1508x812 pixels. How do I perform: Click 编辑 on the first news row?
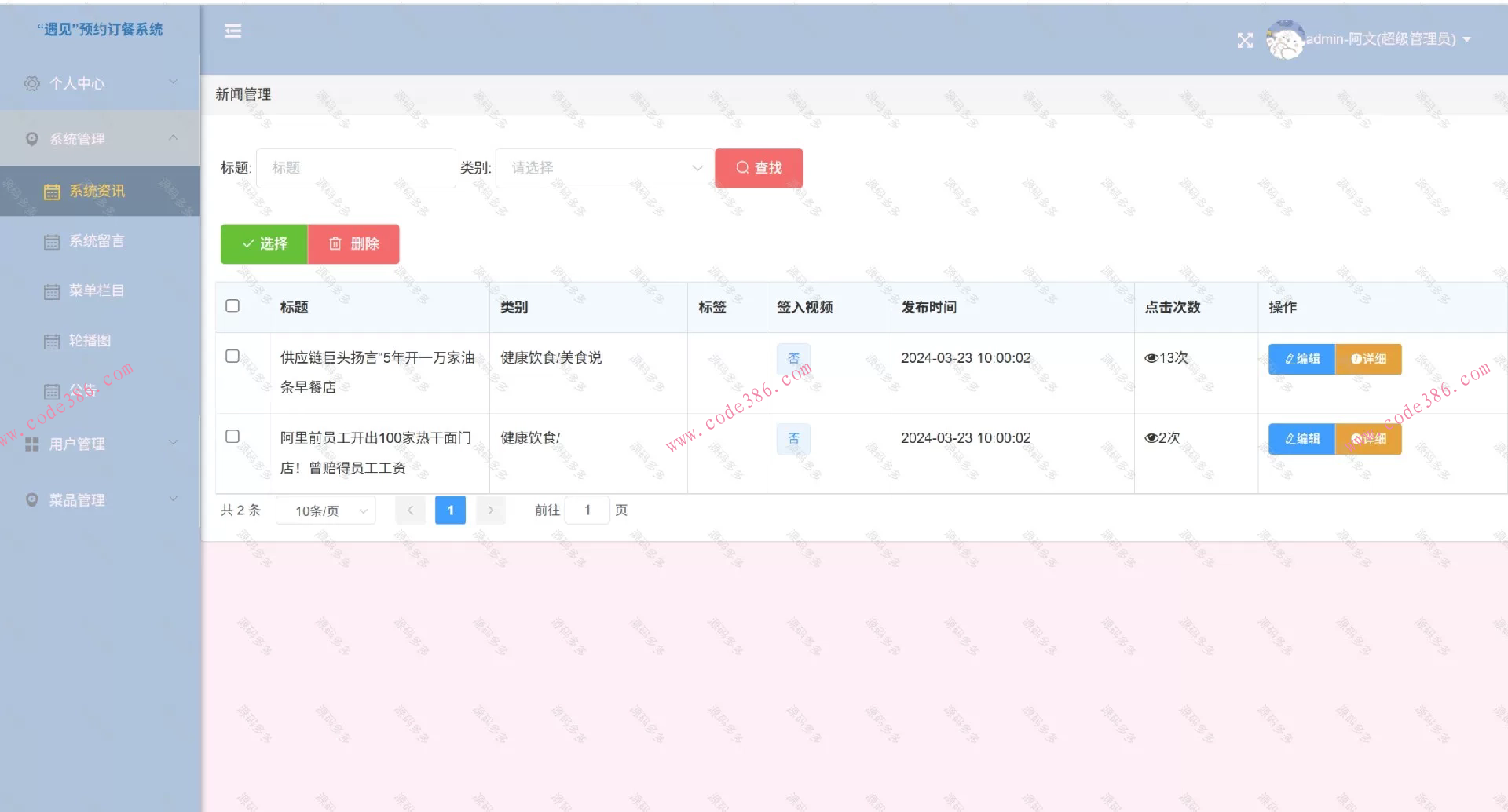click(x=1301, y=359)
